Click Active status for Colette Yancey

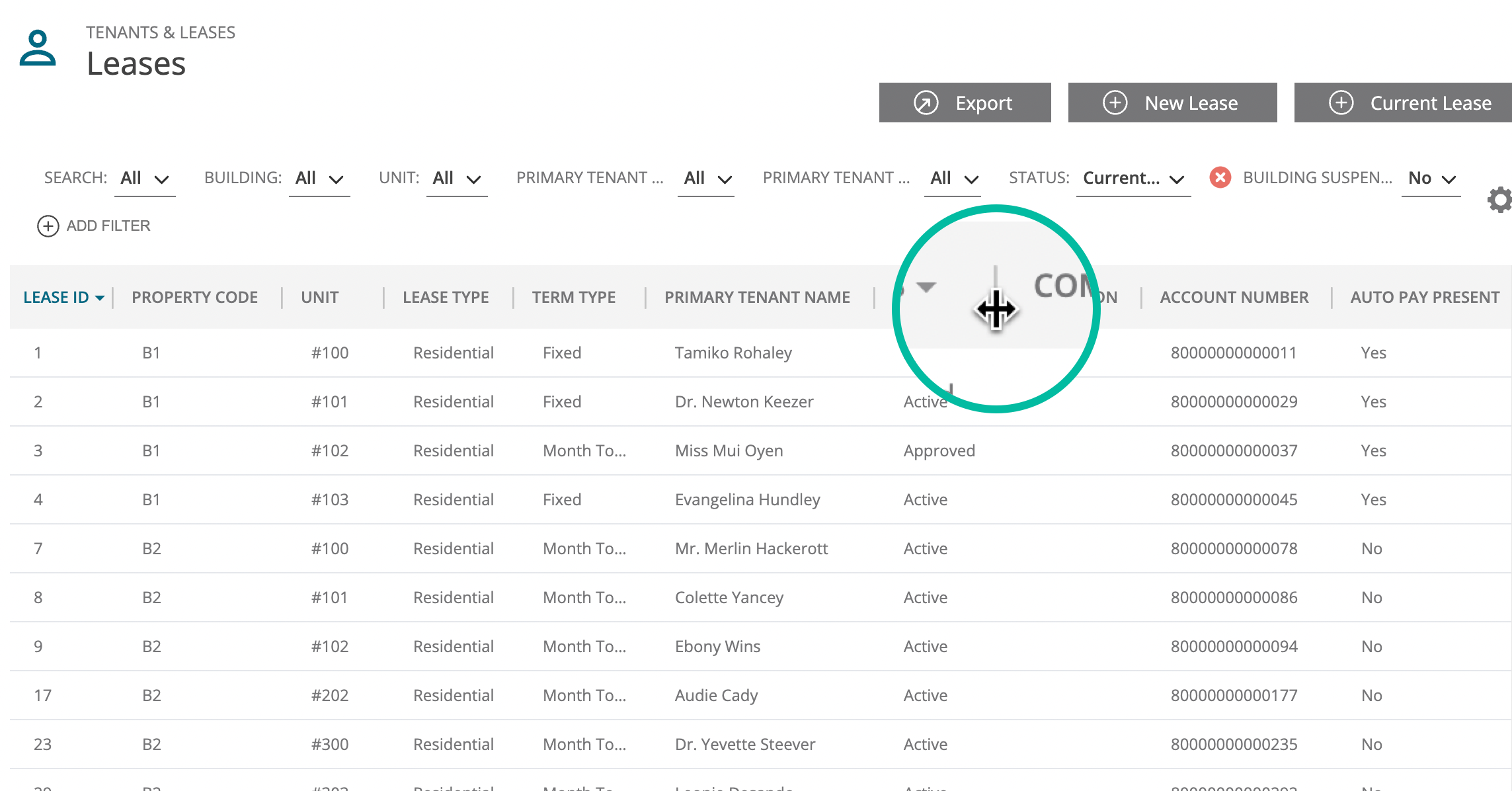pos(926,598)
